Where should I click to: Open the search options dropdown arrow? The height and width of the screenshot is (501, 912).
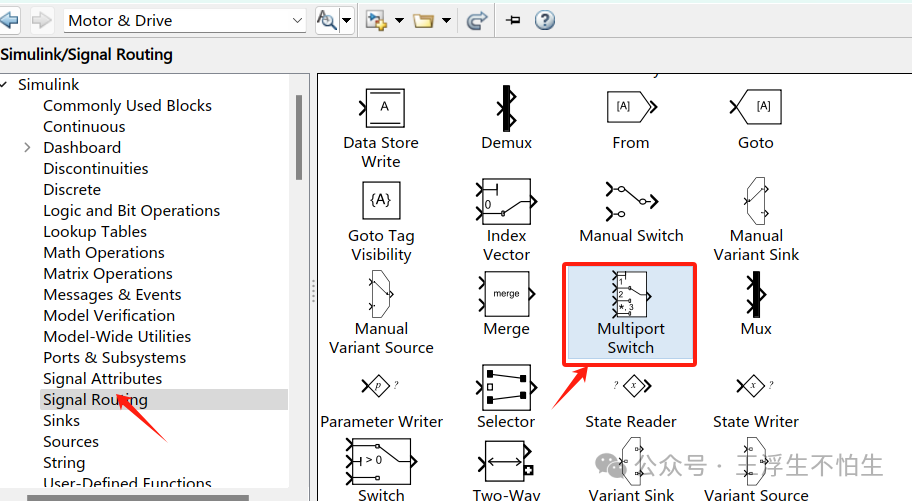click(346, 20)
